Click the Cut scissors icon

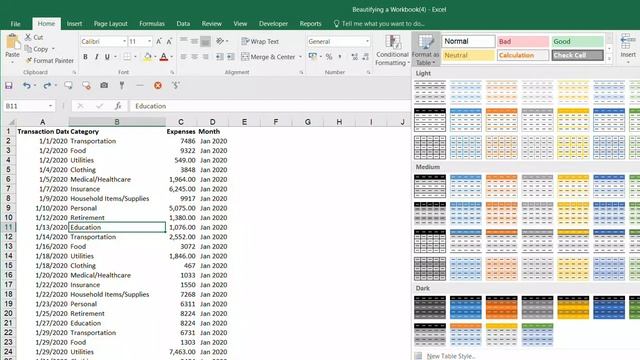point(28,37)
